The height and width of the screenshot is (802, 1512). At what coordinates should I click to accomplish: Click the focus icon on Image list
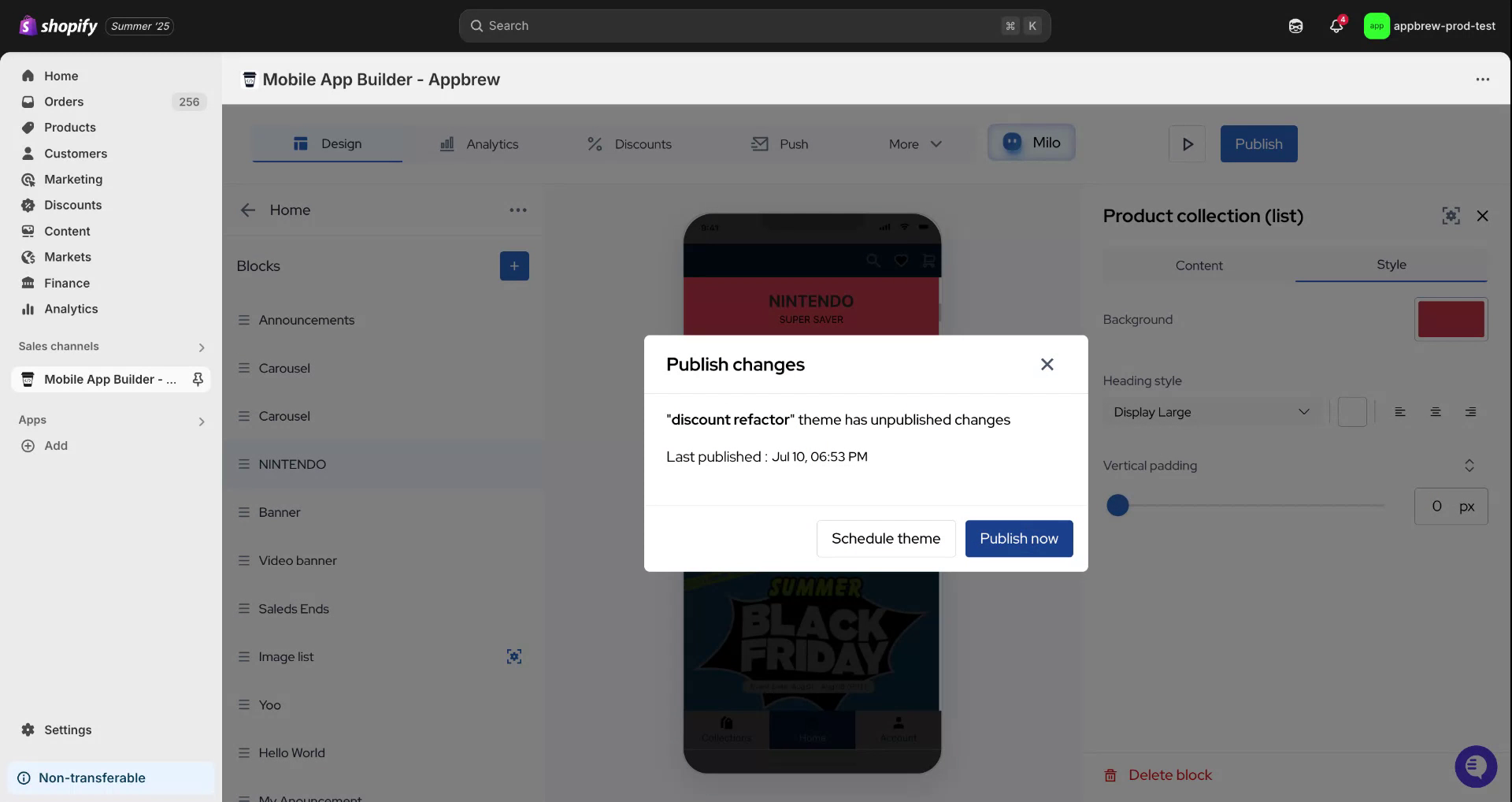pos(514,656)
